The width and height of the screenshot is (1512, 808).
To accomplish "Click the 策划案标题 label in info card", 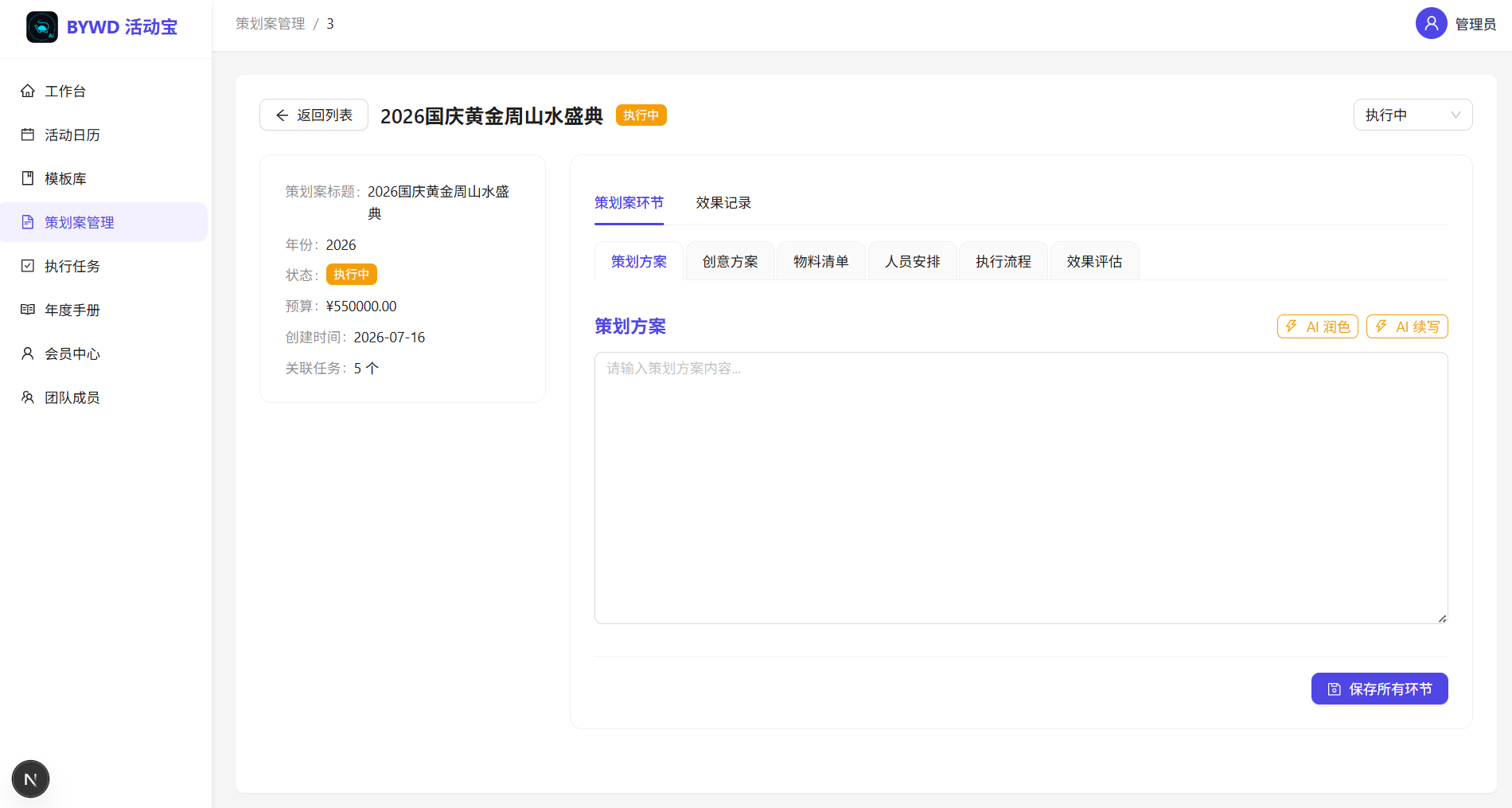I will point(323,192).
